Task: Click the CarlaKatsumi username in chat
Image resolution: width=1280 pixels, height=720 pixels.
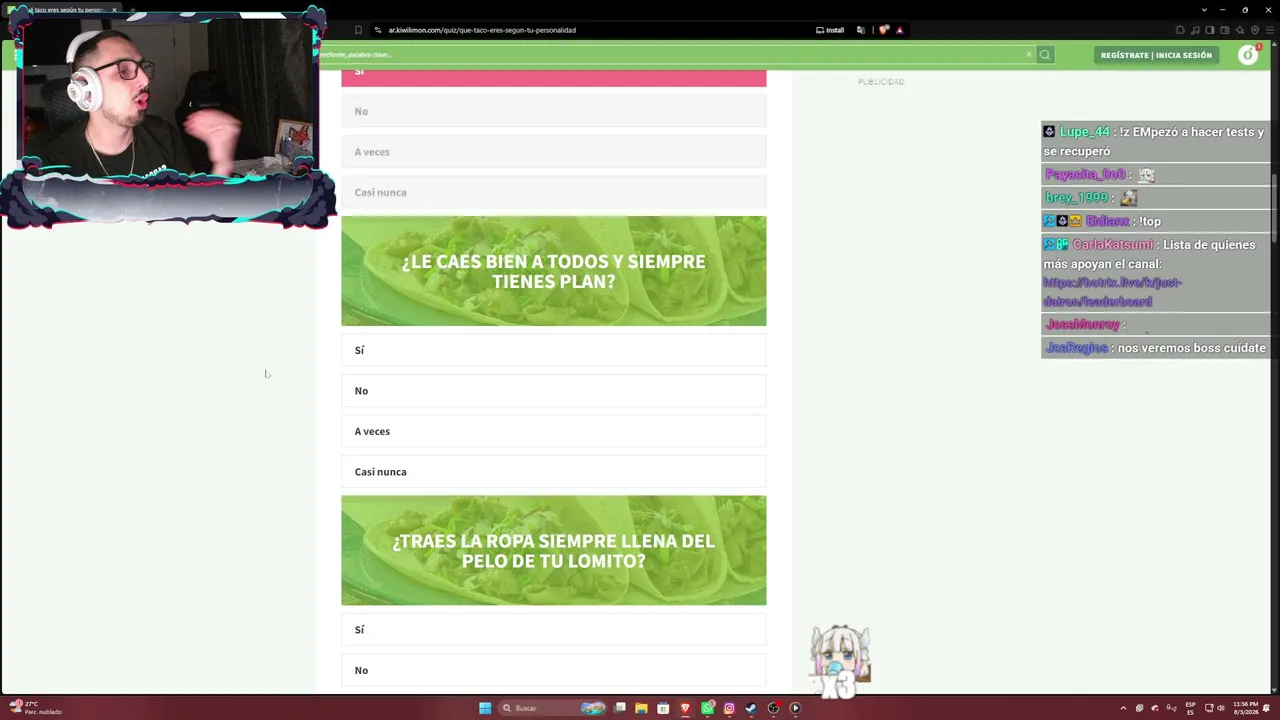Action: (x=1112, y=245)
